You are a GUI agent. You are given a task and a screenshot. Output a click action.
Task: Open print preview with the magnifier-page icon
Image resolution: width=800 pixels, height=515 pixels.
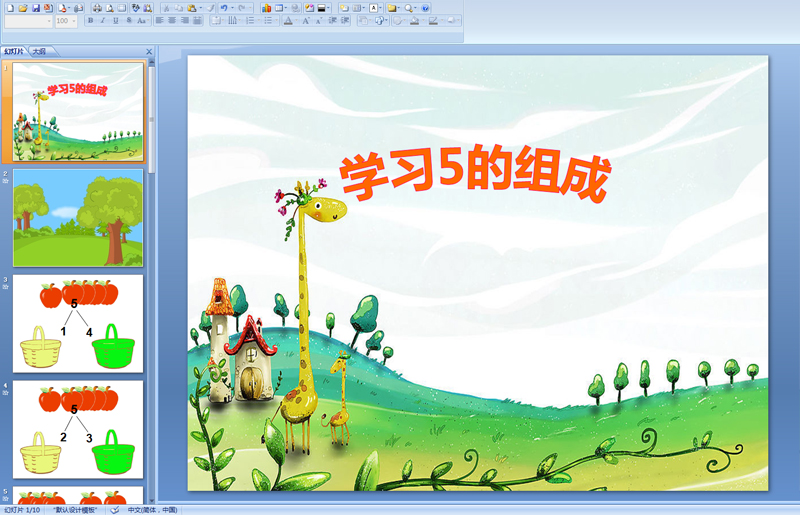pyautogui.click(x=110, y=8)
